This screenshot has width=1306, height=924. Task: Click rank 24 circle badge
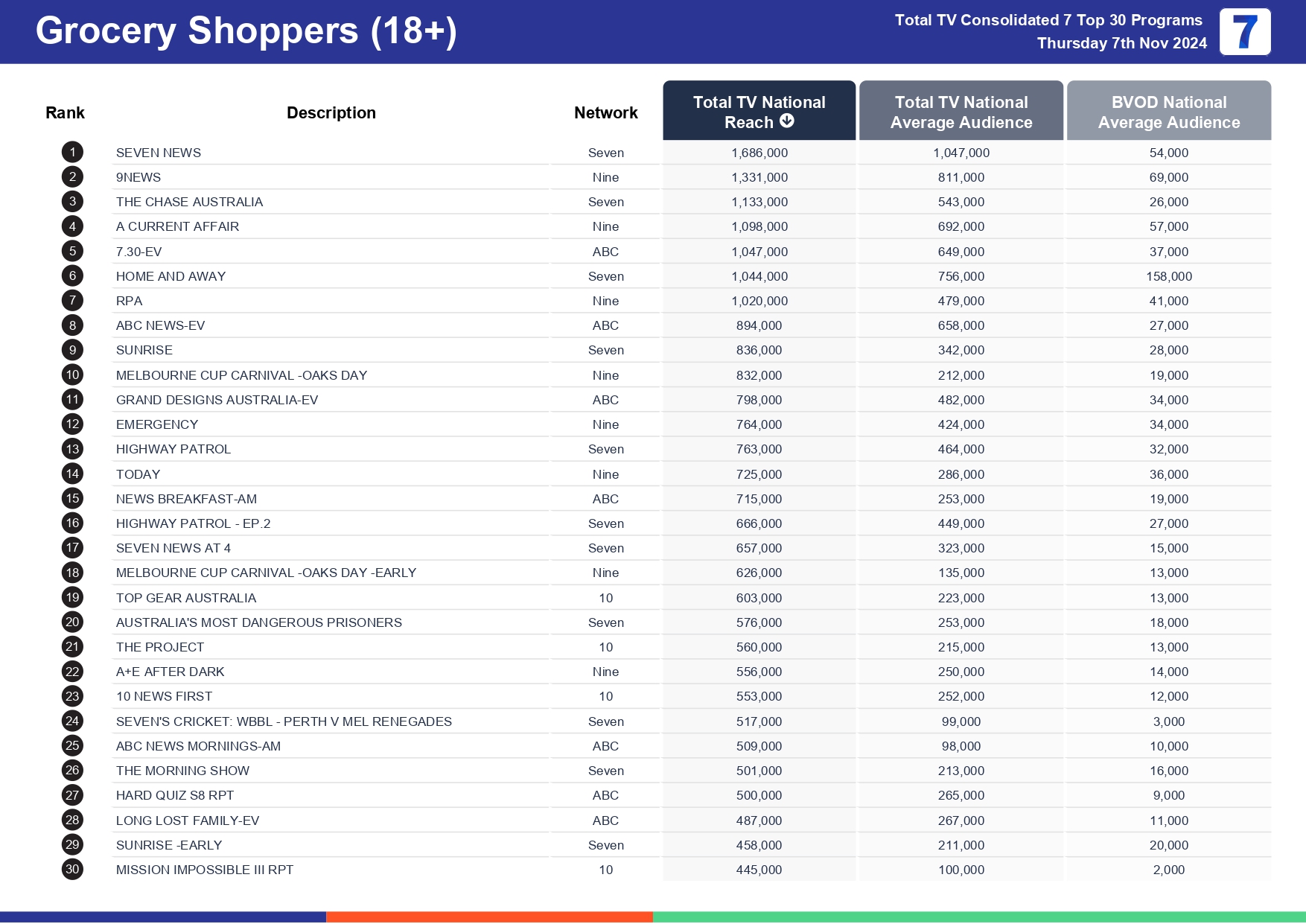(x=72, y=721)
